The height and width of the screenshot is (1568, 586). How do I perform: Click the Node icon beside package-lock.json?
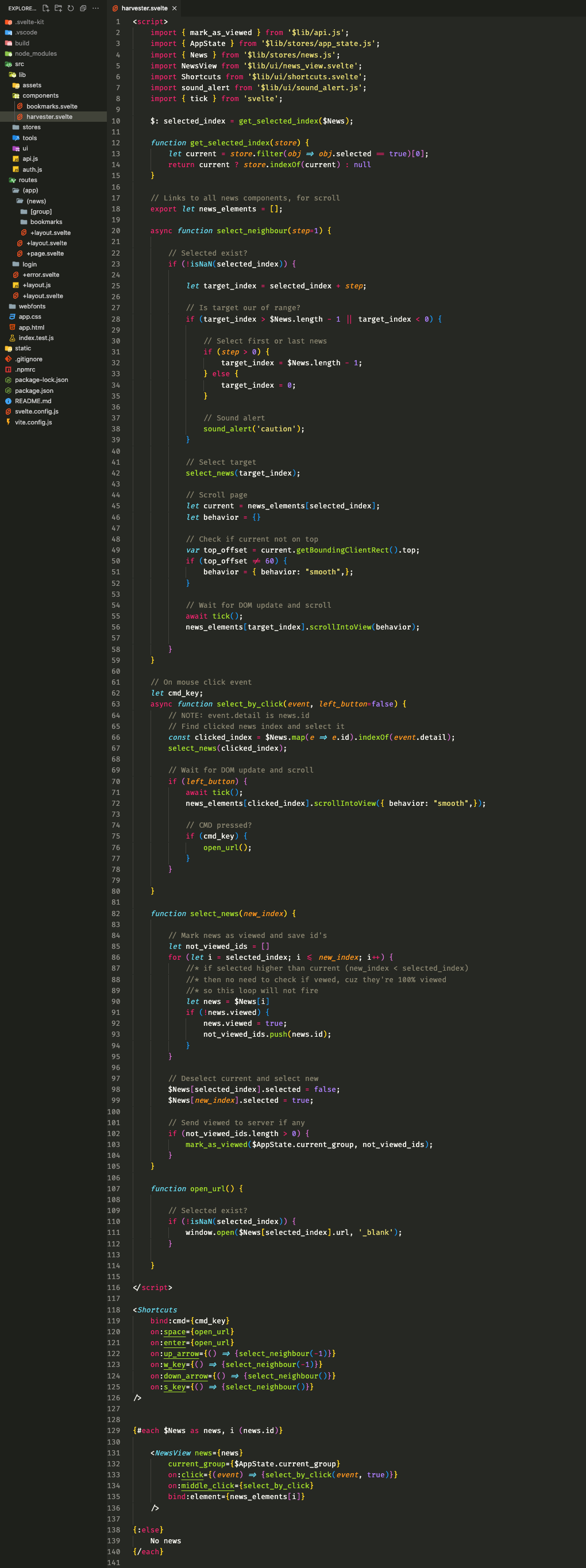[x=9, y=380]
